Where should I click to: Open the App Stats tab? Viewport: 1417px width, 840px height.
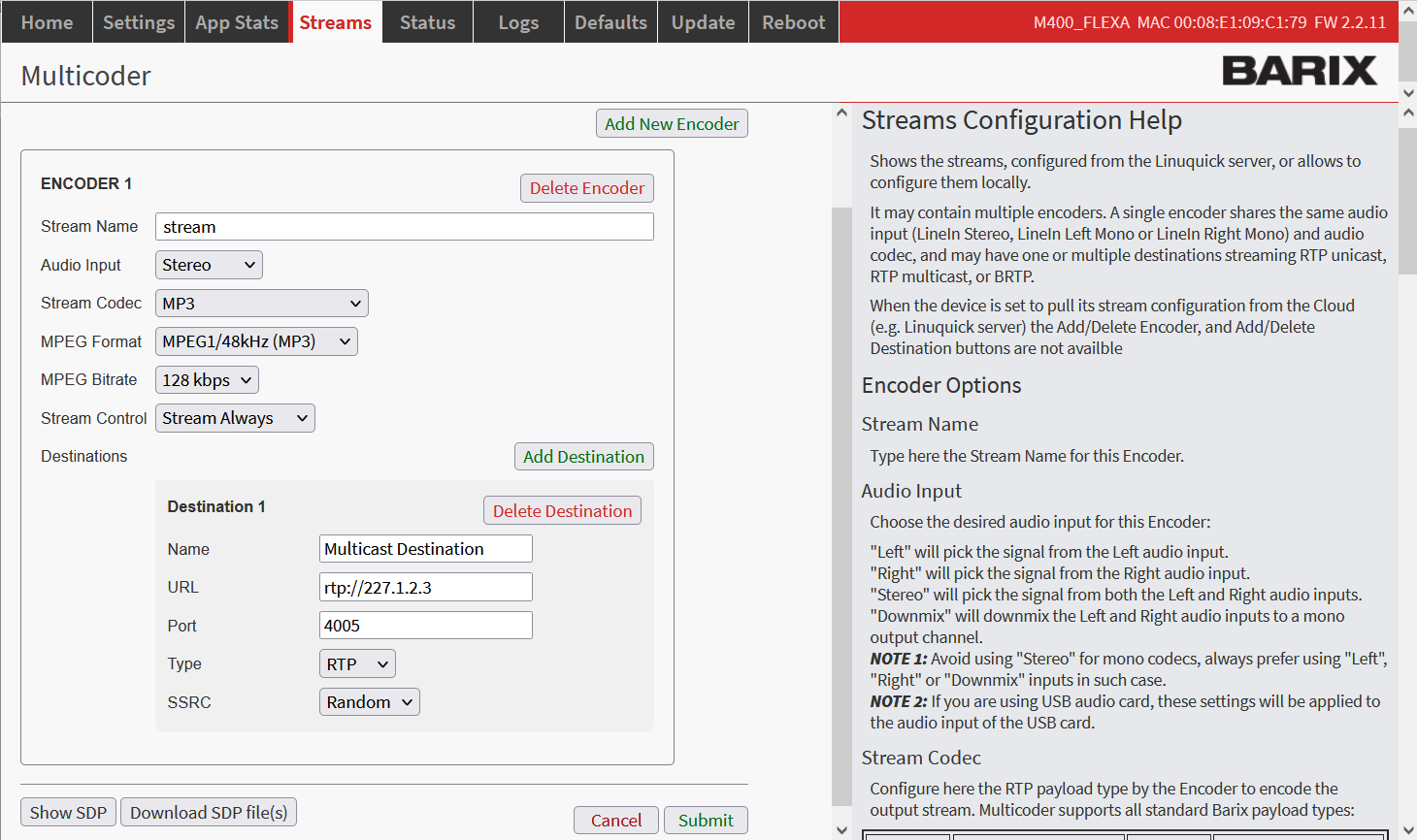tap(237, 22)
